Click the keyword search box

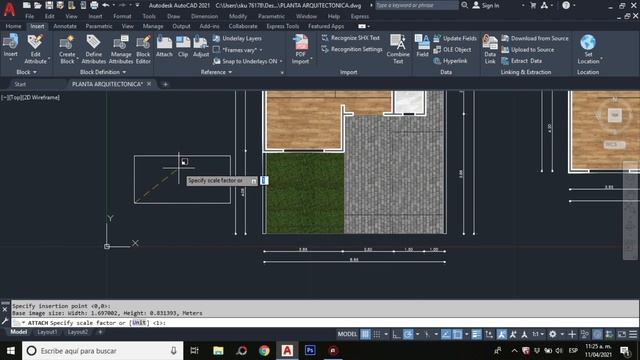coord(416,5)
